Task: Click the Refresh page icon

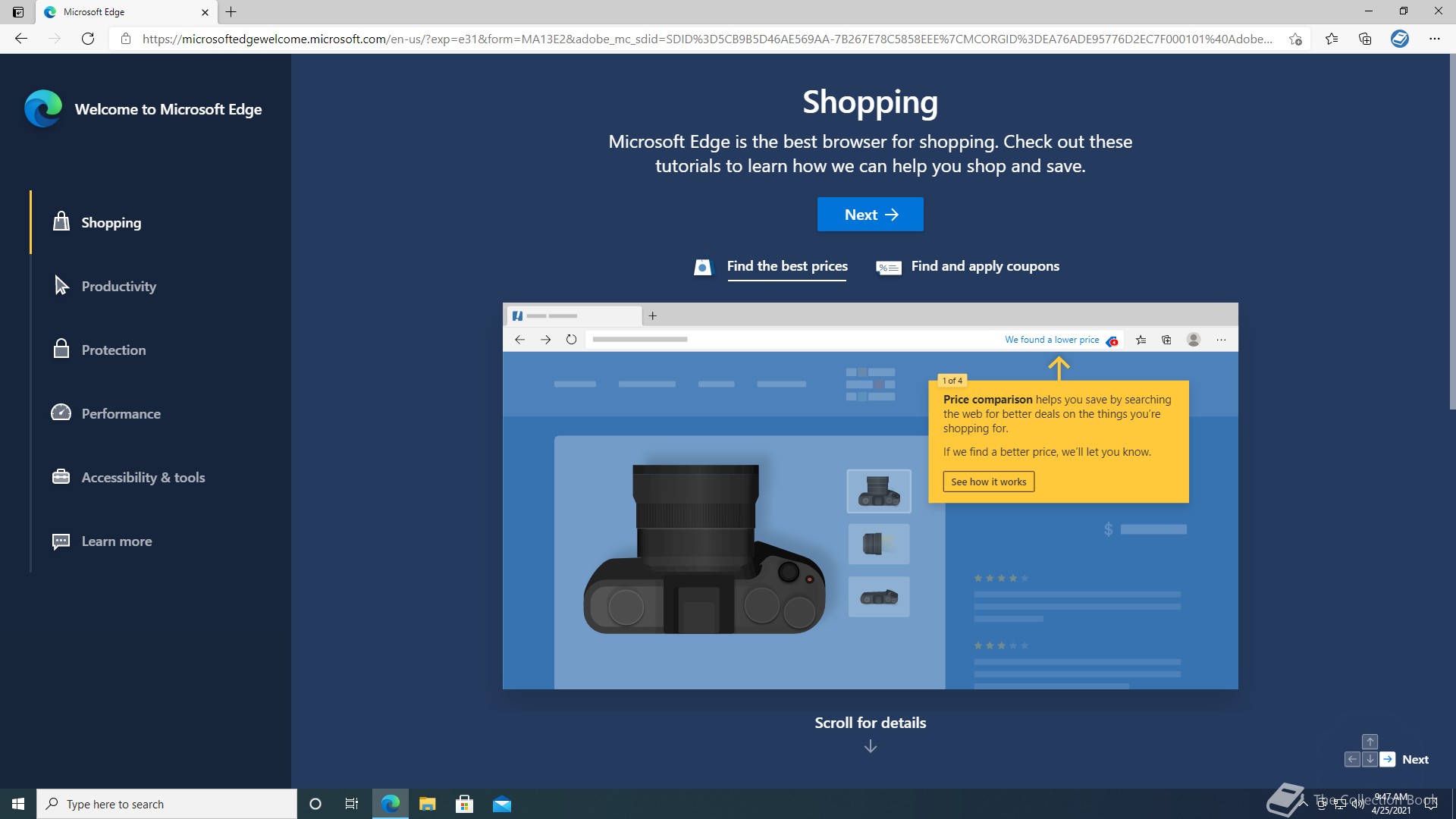Action: pos(88,39)
